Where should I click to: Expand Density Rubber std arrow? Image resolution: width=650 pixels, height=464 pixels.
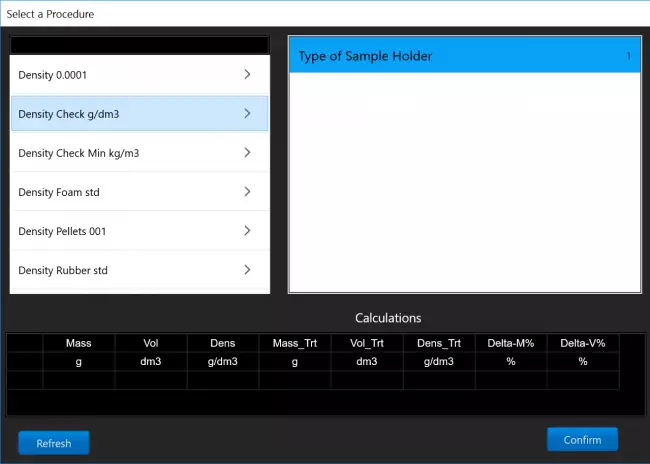247,270
